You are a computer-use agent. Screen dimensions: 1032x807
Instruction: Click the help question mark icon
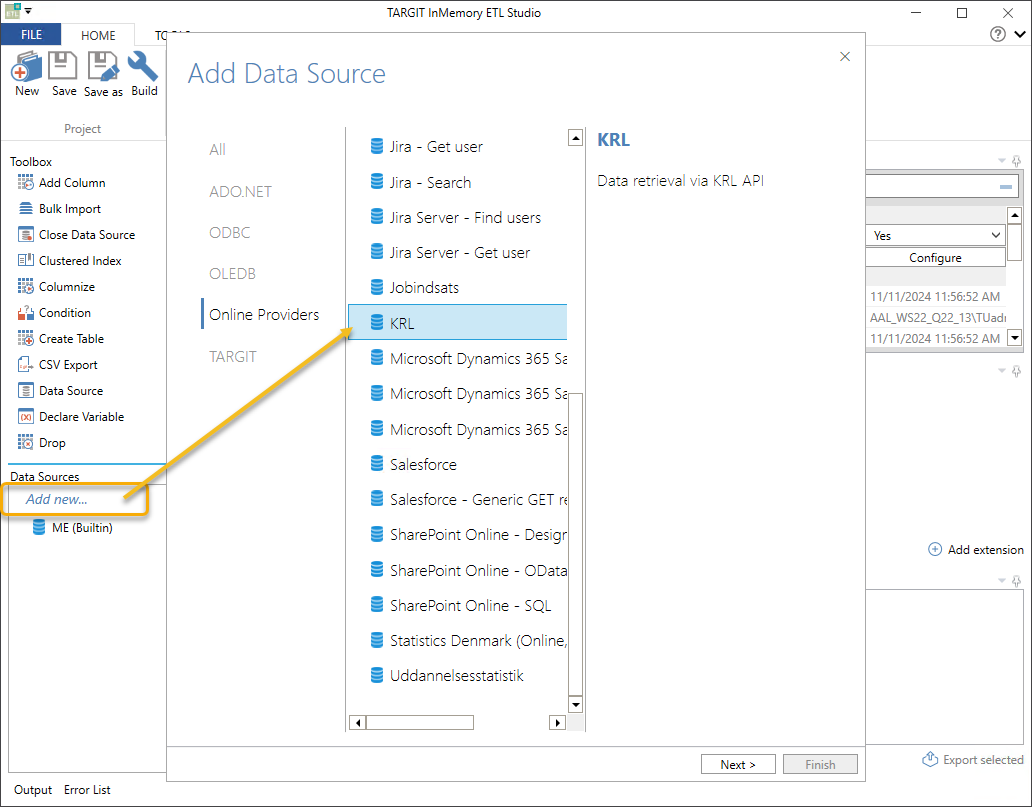point(997,34)
